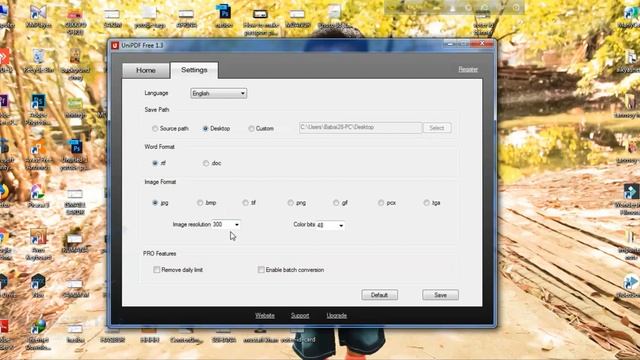Viewport: 640px width, 360px height.
Task: Click the 'PRO Features' heading text
Action: pos(160,253)
